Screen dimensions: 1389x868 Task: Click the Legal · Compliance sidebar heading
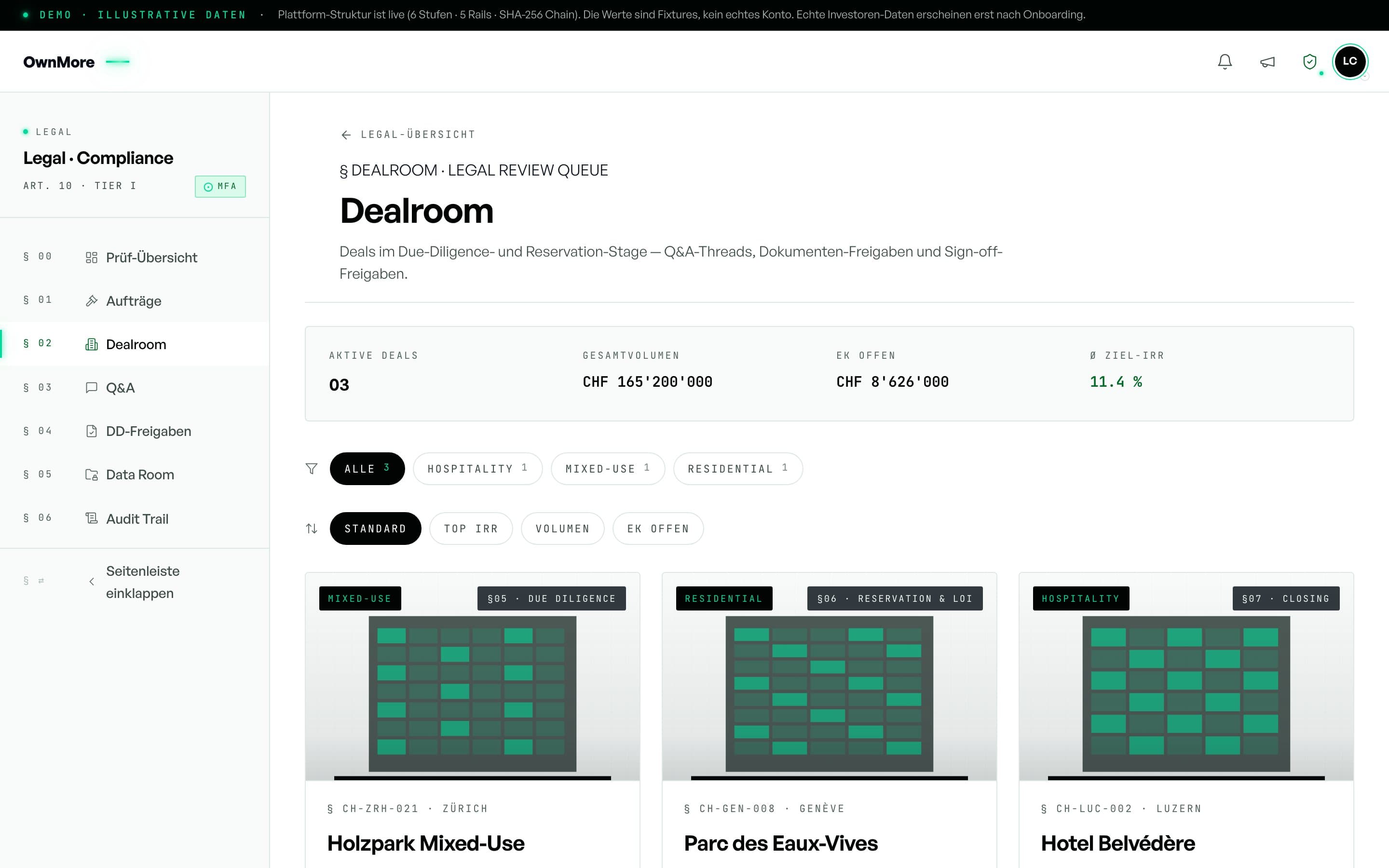tap(98, 158)
